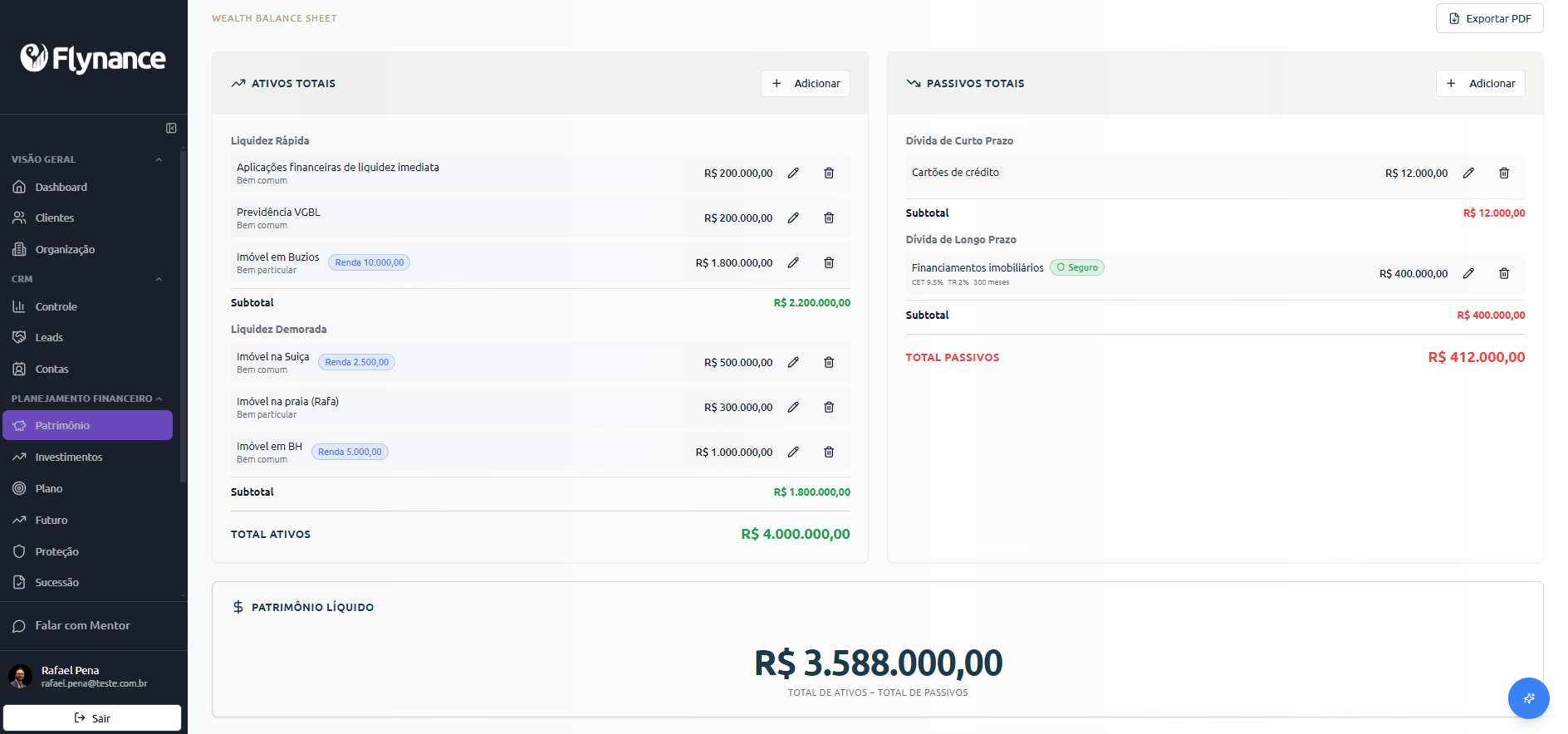
Task: Edit the Imóvel na Suiça entry
Action: [793, 362]
